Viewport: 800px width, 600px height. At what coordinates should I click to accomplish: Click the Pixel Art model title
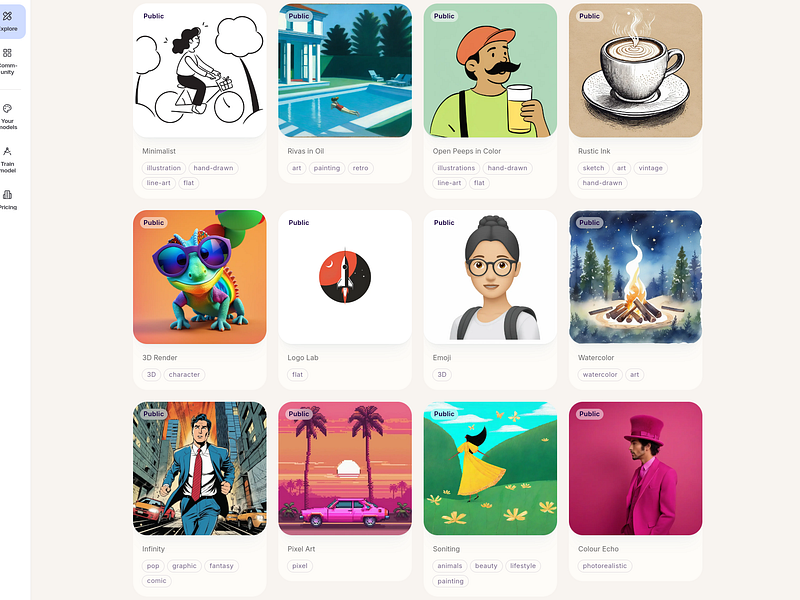point(301,549)
